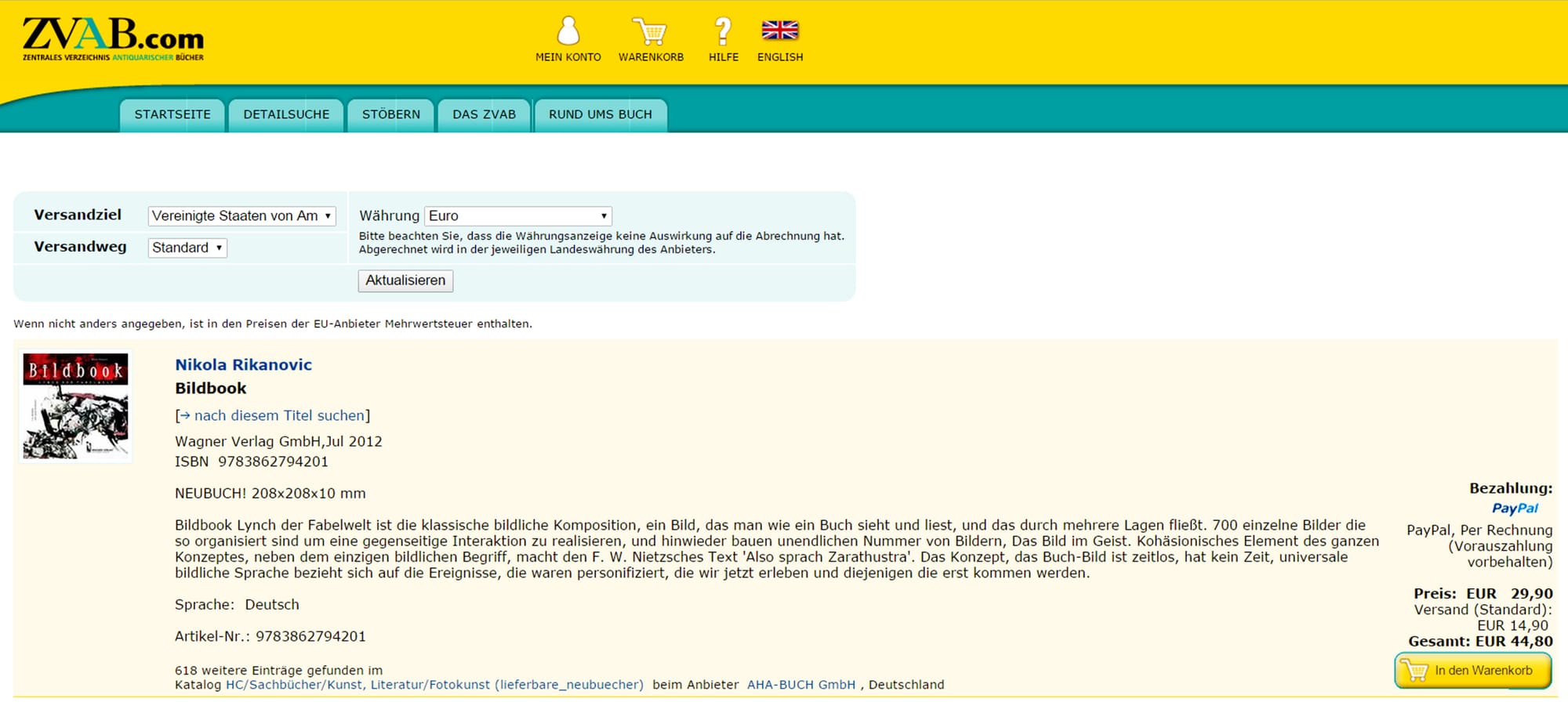The width and height of the screenshot is (1568, 713).
Task: Visit the AHA-BUCH GmbH seller link
Action: 800,685
